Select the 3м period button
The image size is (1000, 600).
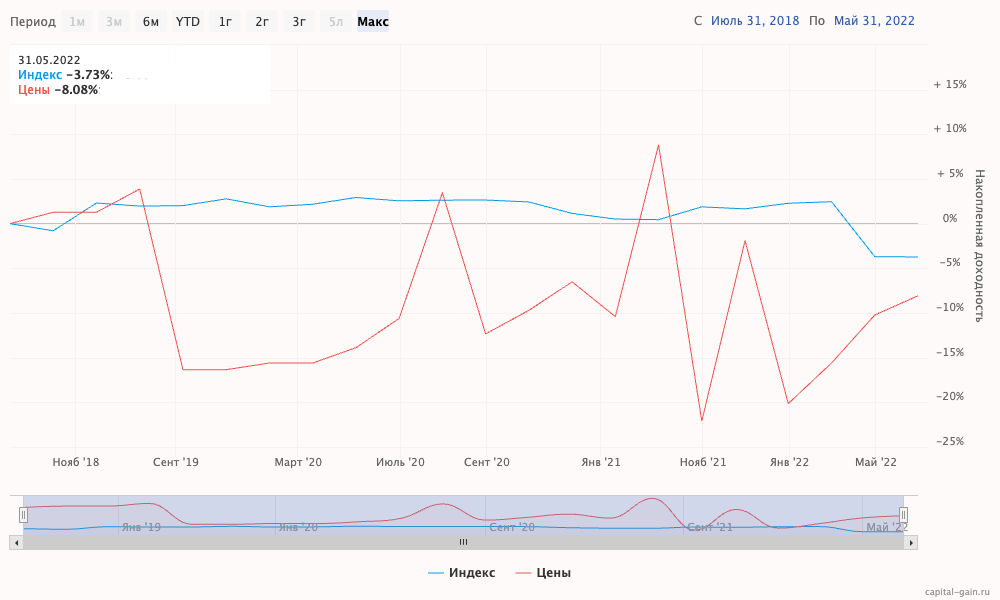tap(114, 22)
